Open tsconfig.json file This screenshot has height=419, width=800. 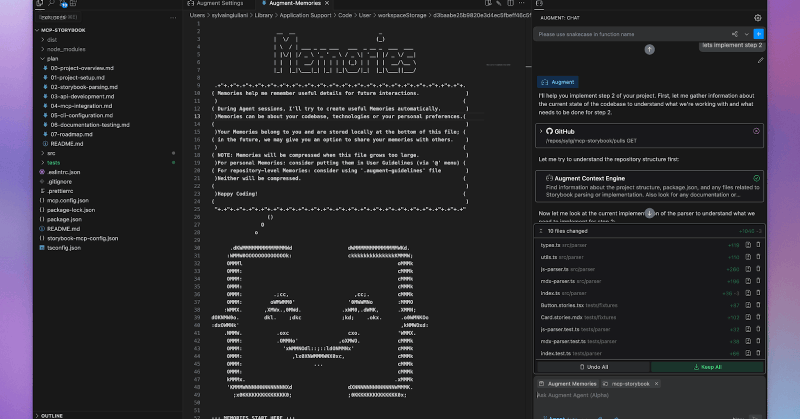point(63,248)
